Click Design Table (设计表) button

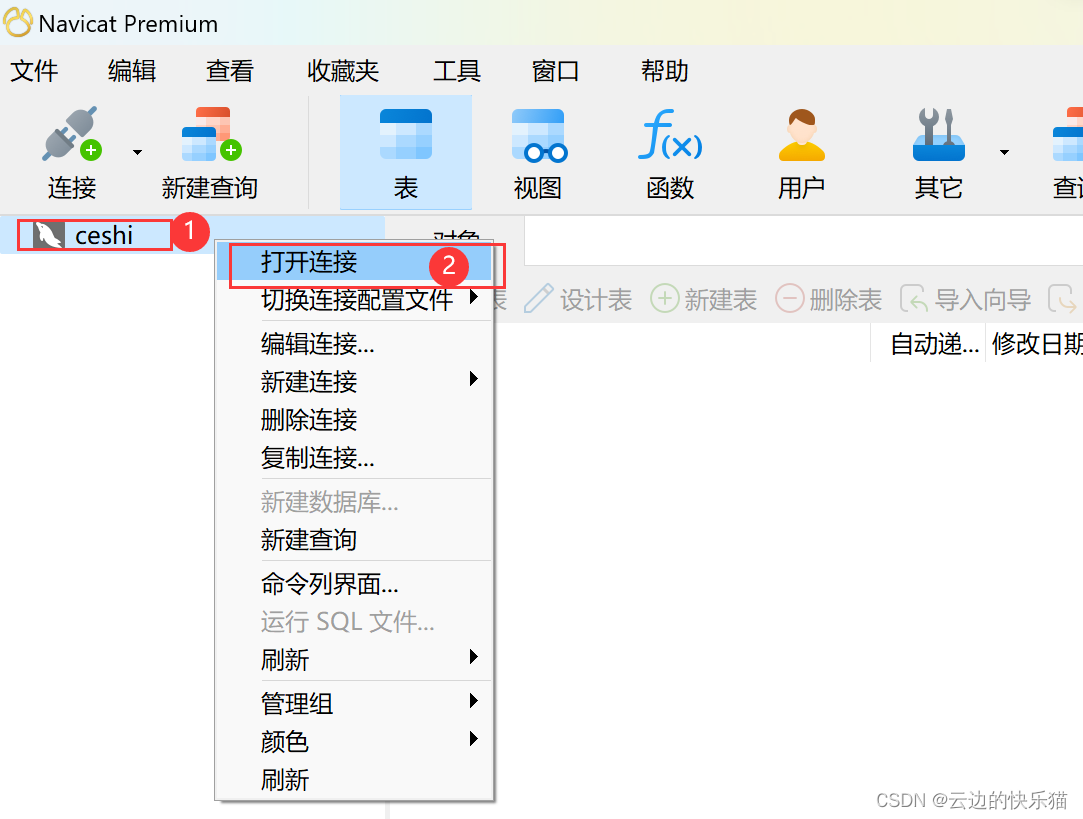(578, 300)
